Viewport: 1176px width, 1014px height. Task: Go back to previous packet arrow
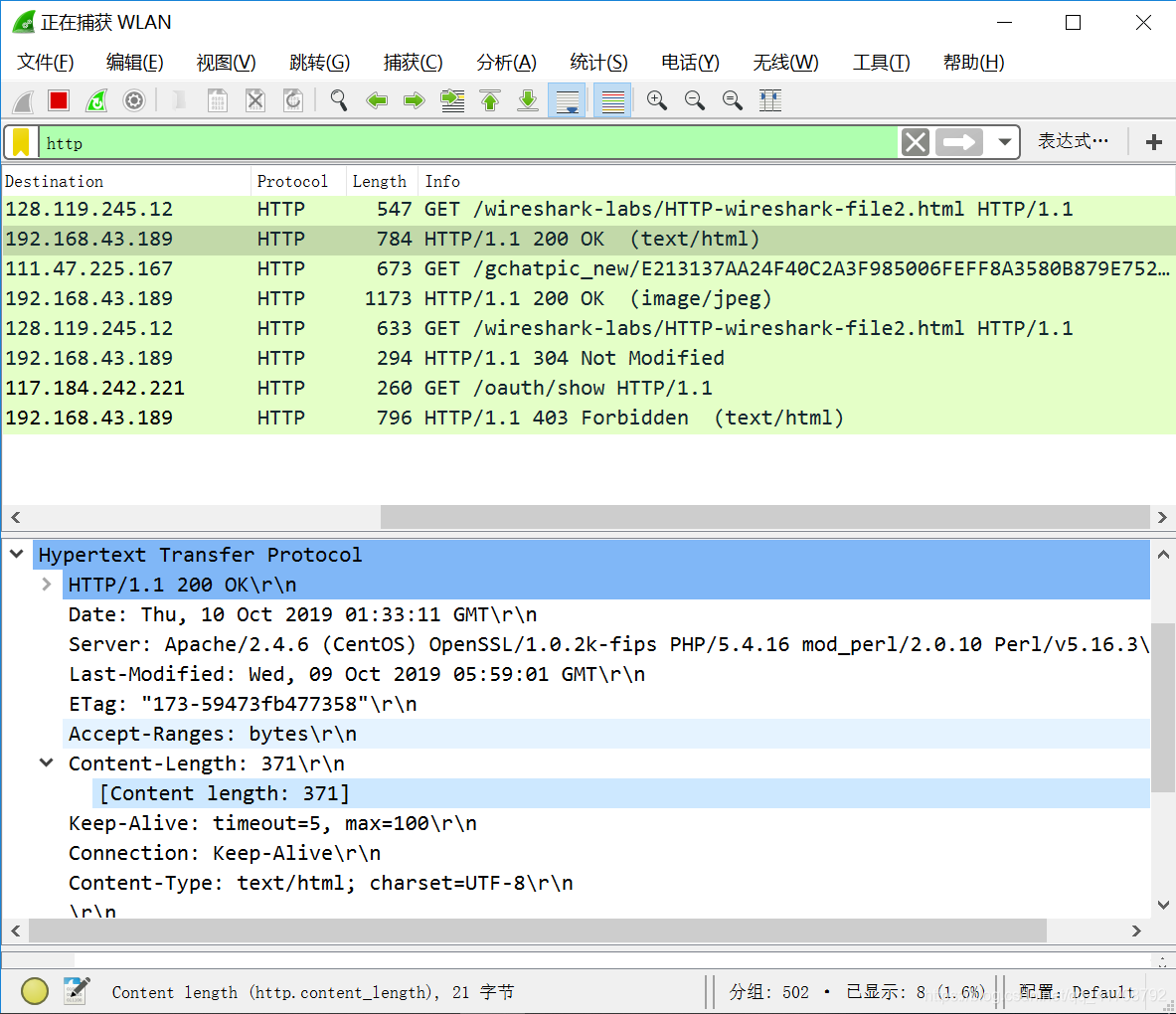[377, 100]
